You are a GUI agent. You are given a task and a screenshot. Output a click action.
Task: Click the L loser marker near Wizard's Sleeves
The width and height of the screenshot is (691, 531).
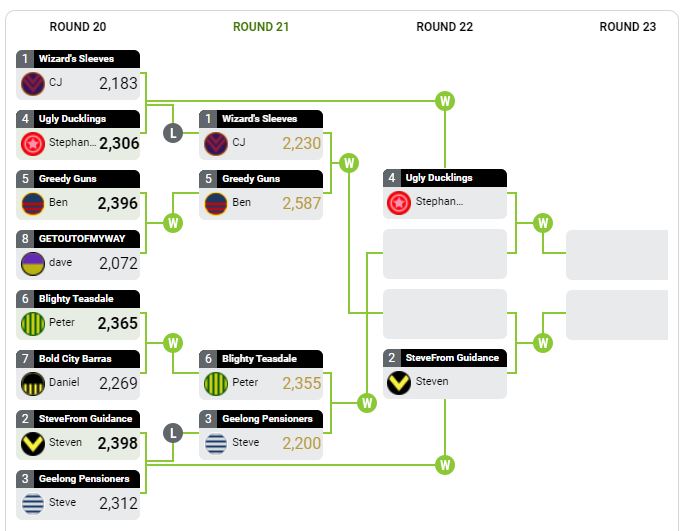(173, 133)
